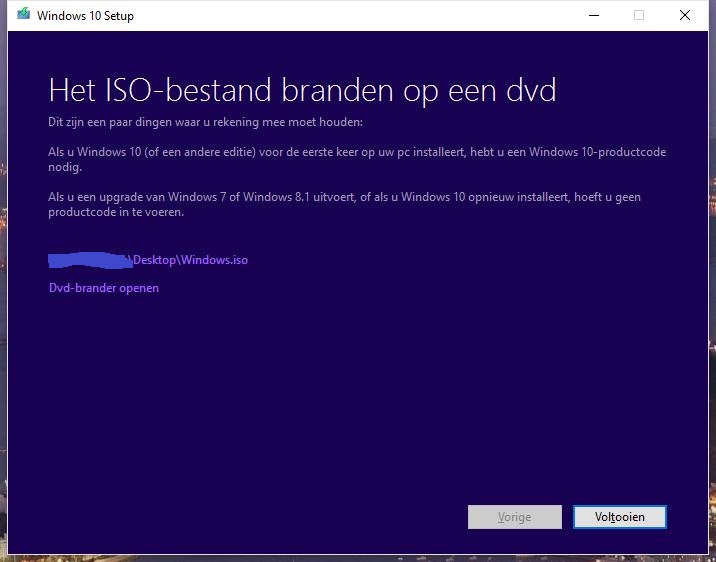Viewport: 716px width, 562px height.
Task: Click the paragraph about Windows 10-productcode nodig
Action: (x=357, y=159)
